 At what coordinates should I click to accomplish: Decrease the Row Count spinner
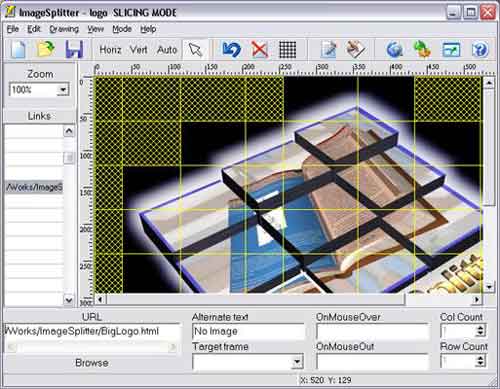click(x=481, y=364)
